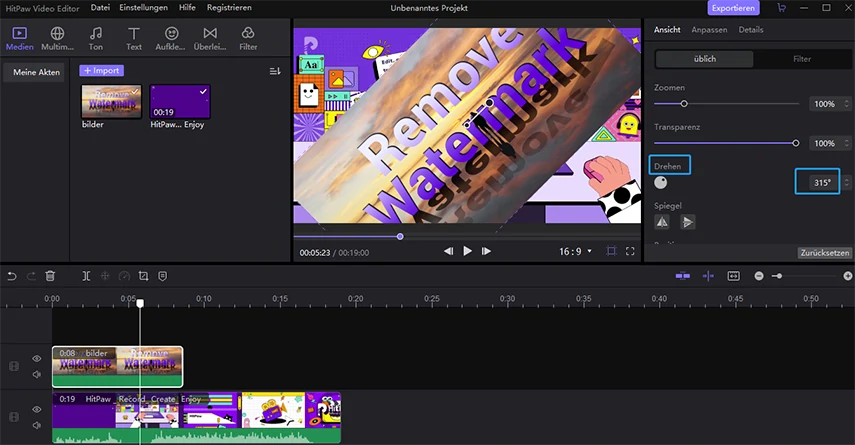This screenshot has width=855, height=445.
Task: Zoom in the timeline with plus
Action: [848, 276]
